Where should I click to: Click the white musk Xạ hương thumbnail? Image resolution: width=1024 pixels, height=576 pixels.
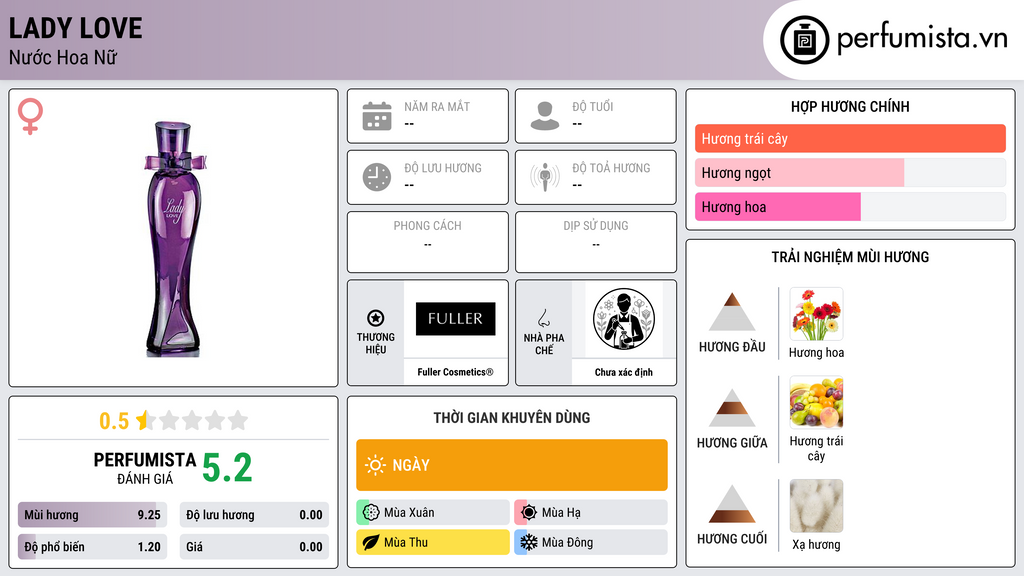[816, 506]
